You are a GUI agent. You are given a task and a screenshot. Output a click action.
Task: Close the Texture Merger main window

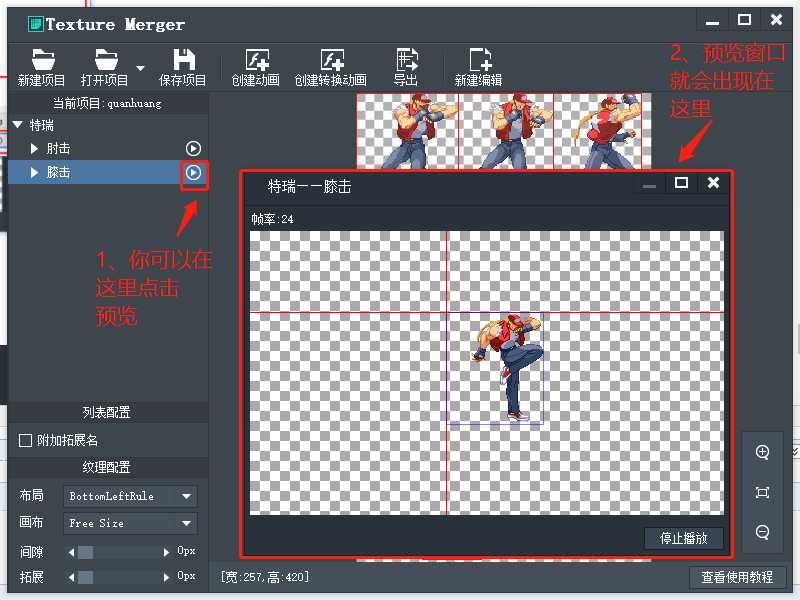pyautogui.click(x=776, y=19)
